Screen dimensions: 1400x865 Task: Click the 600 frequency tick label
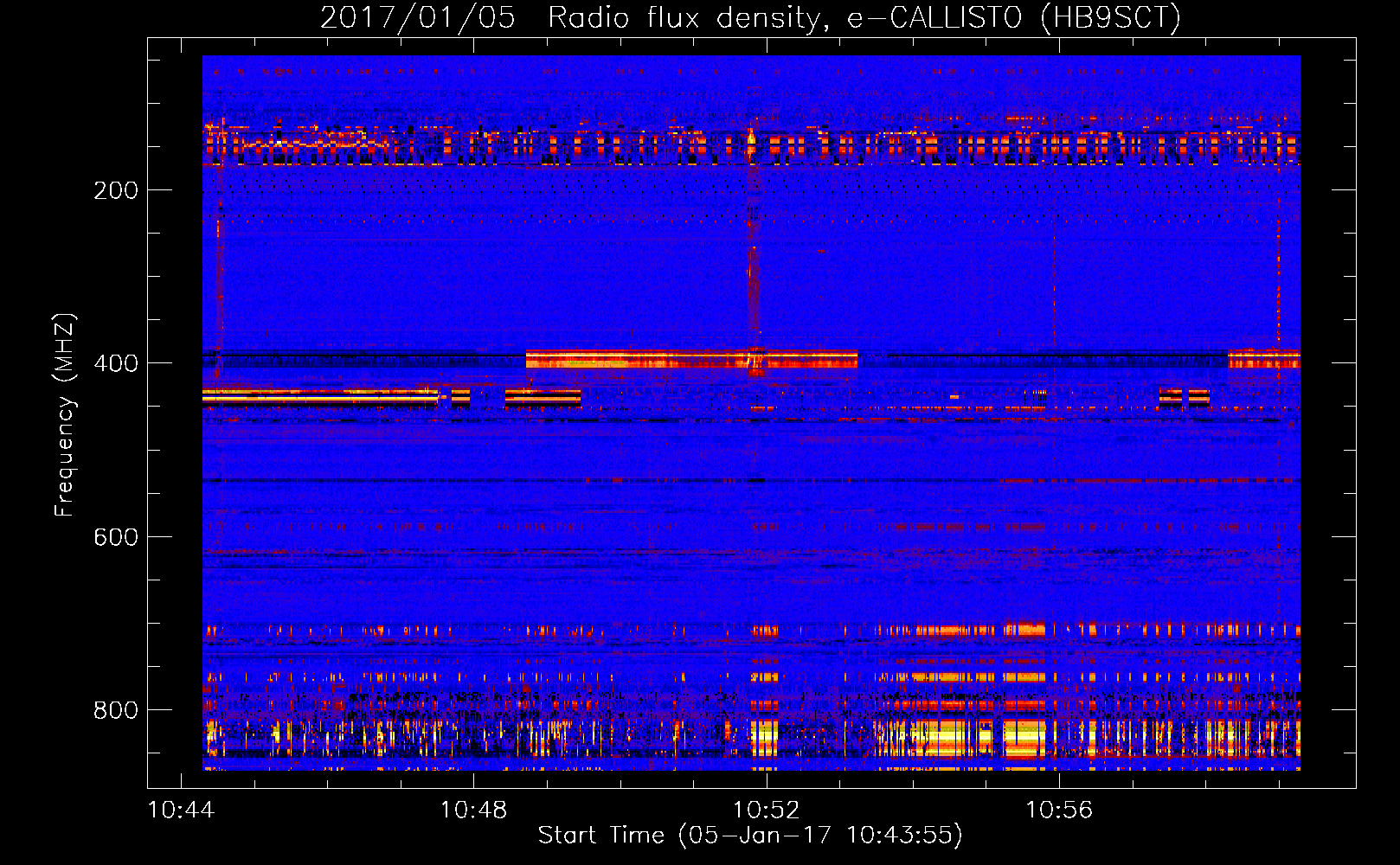(116, 537)
